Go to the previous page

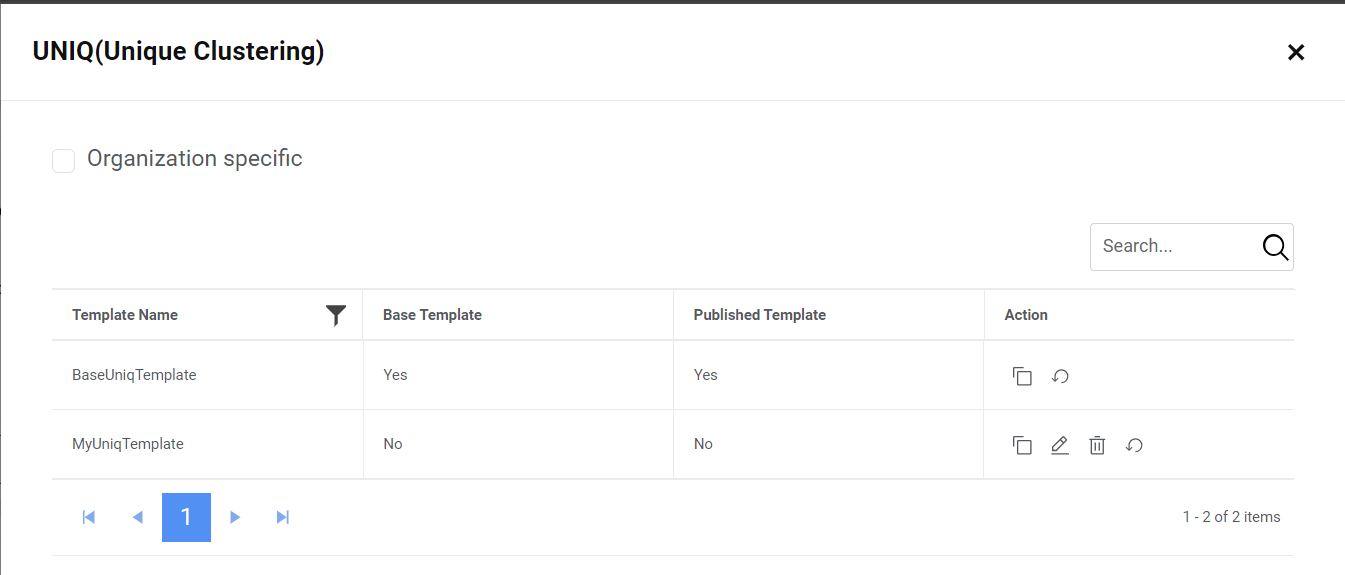tap(138, 517)
